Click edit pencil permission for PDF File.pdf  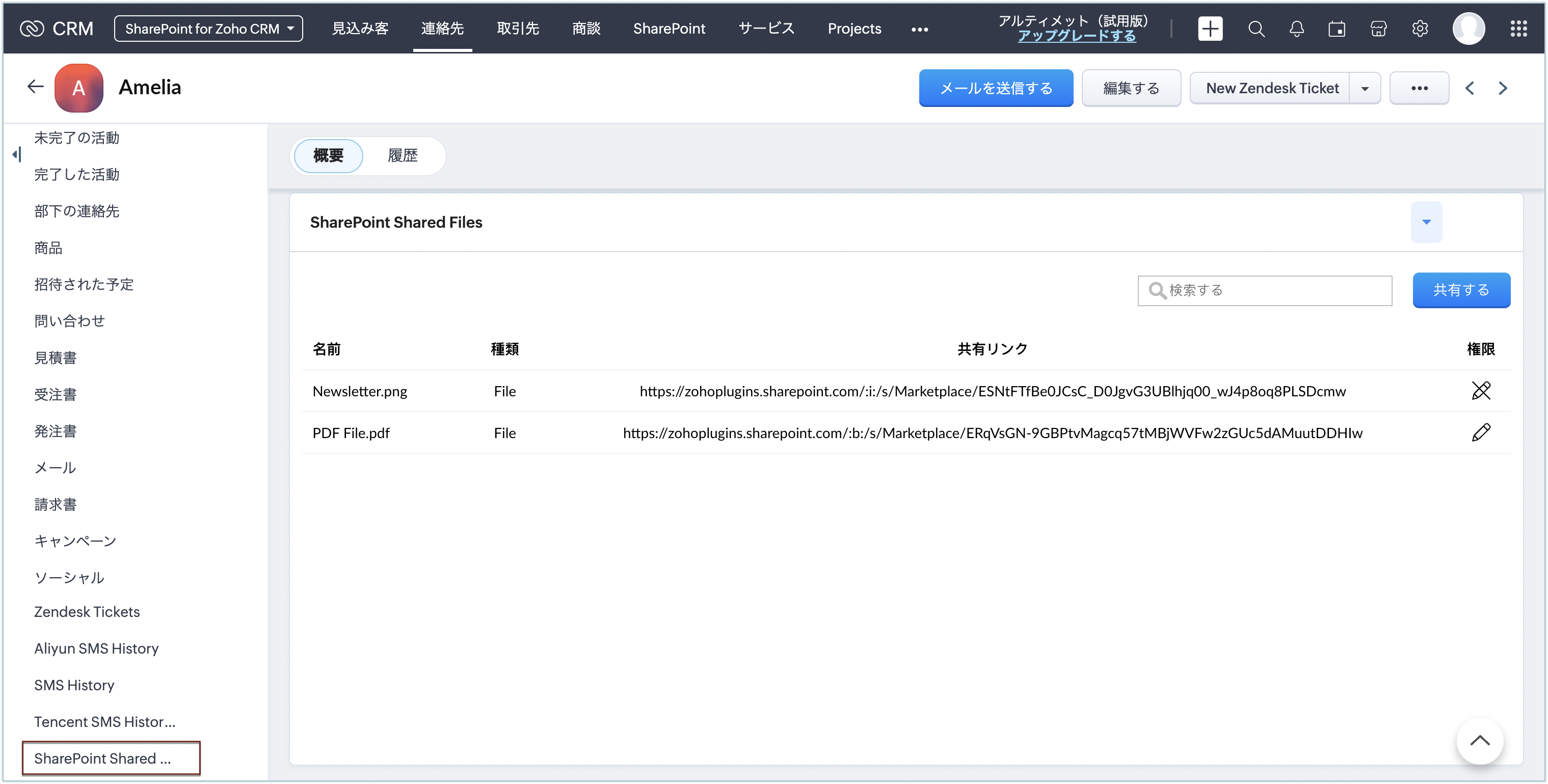[x=1481, y=432]
